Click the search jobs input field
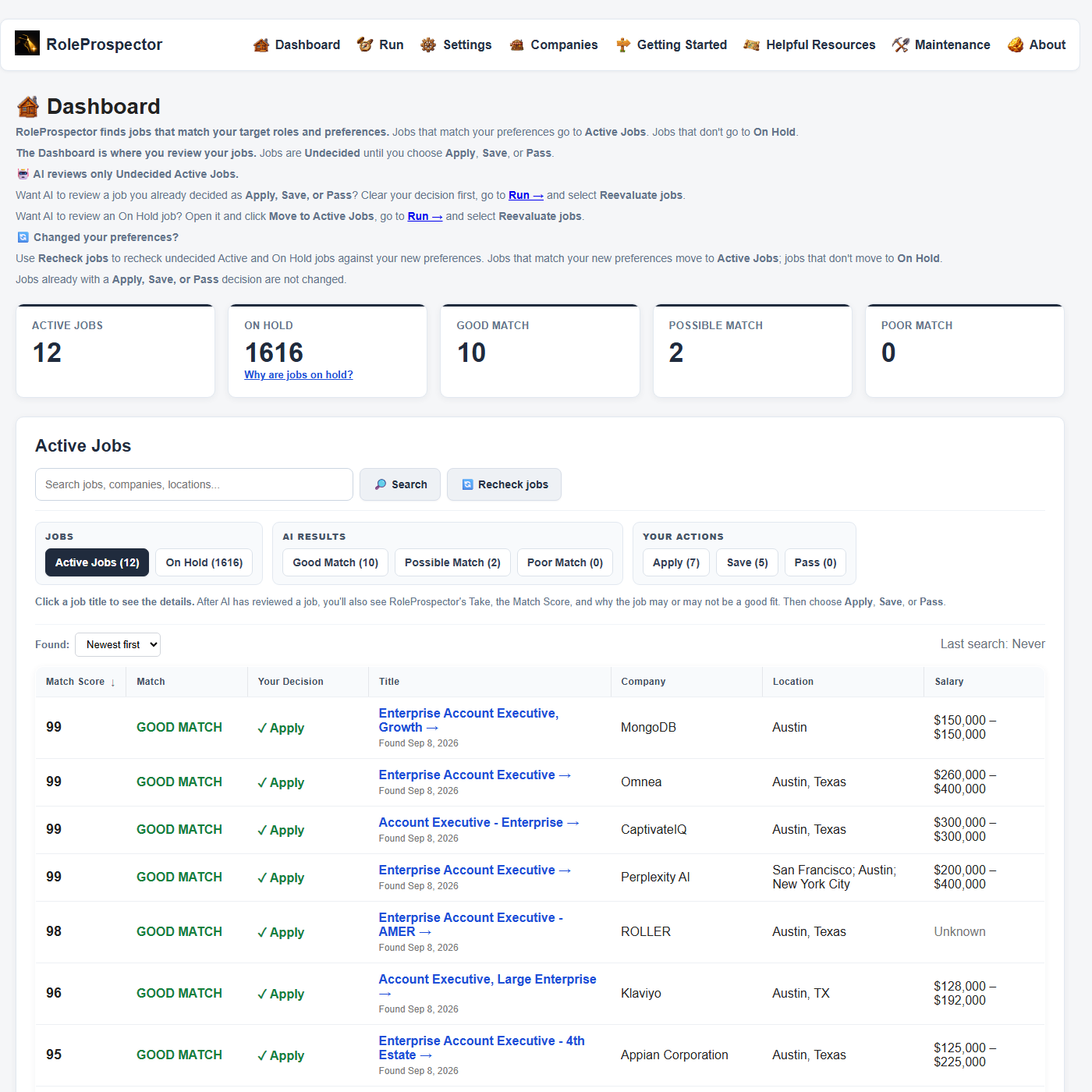 (x=194, y=484)
